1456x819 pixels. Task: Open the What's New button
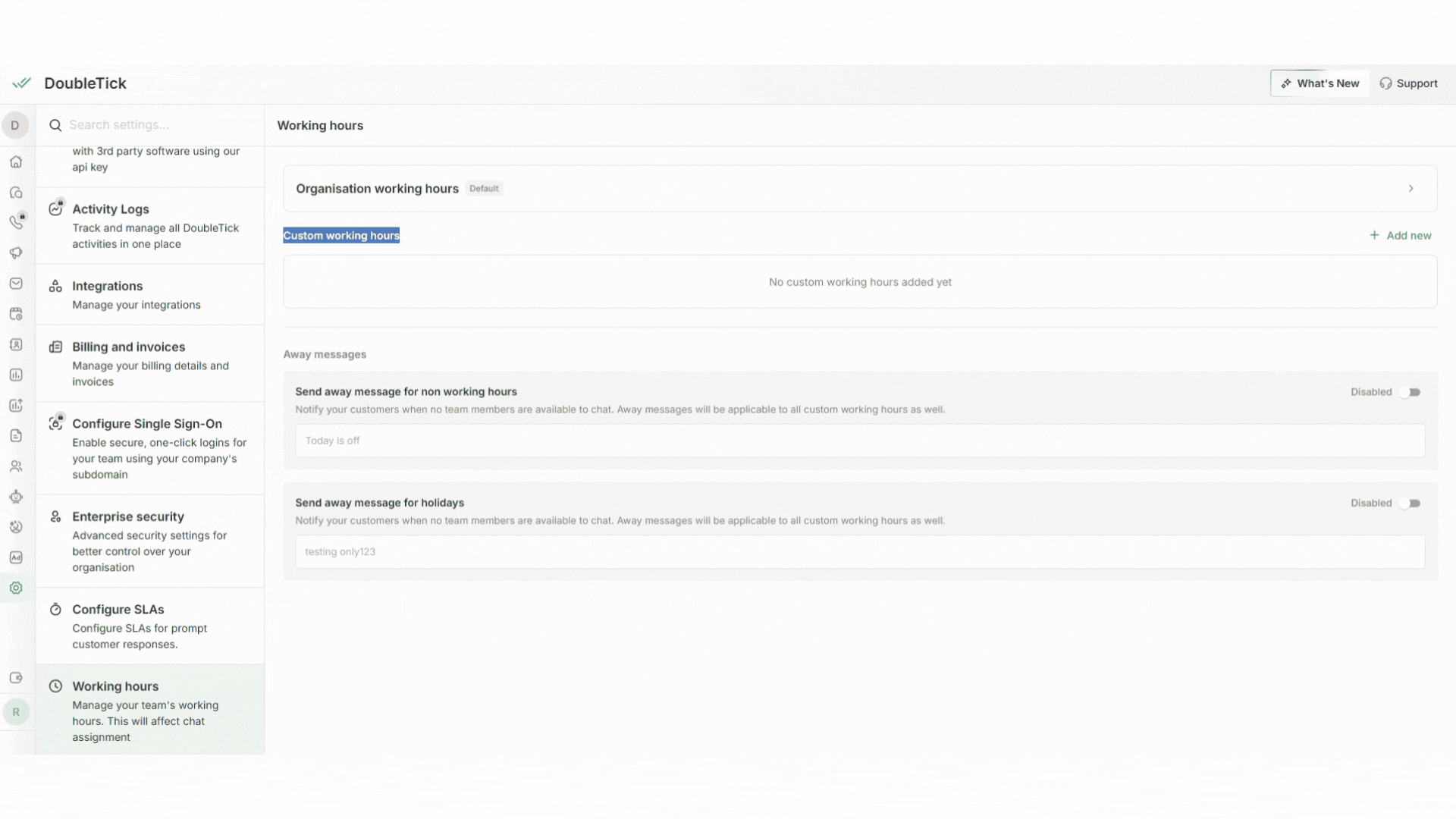tap(1320, 83)
